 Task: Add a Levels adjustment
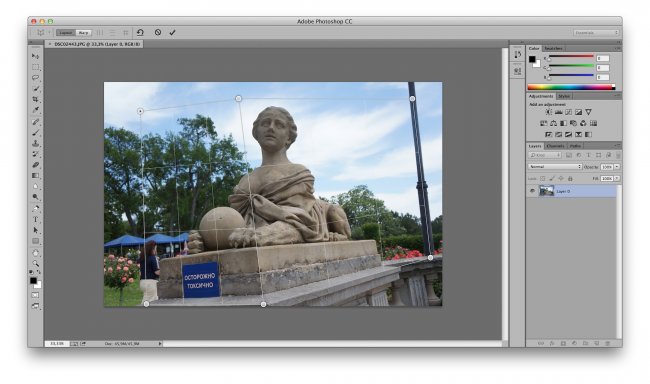click(558, 112)
